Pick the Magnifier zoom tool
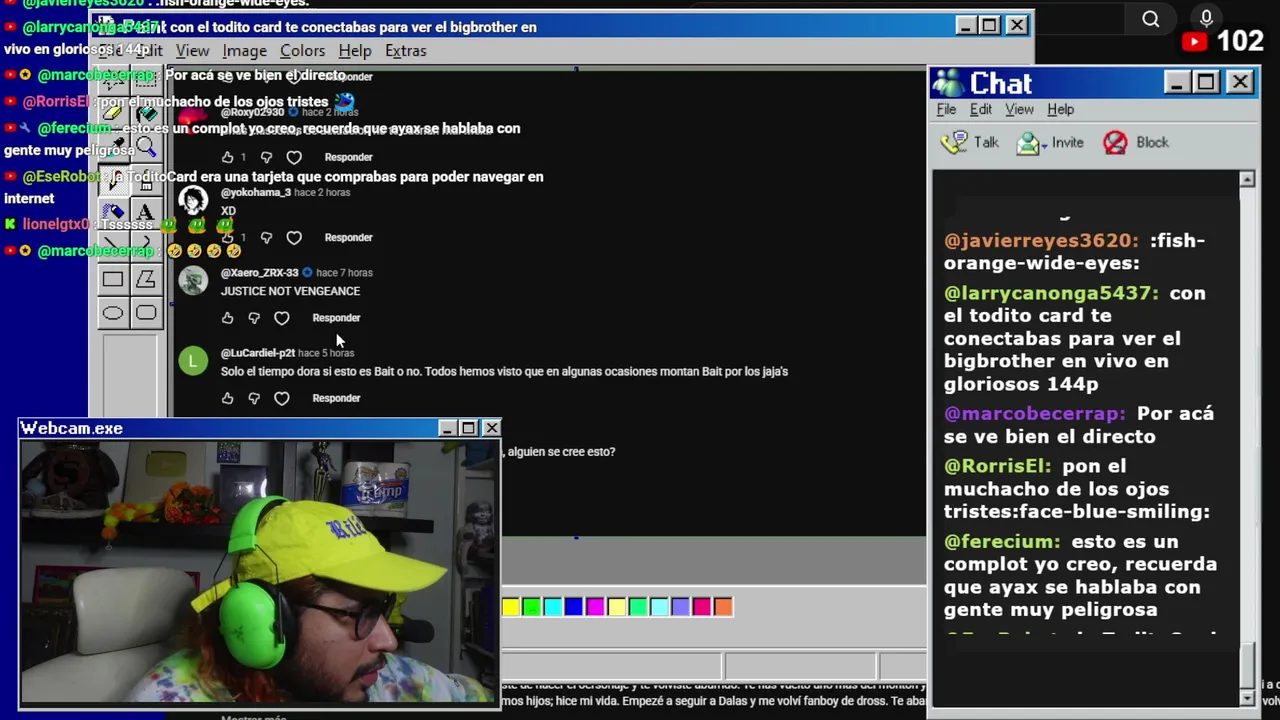Screen dimensions: 1280x720 pos(146,147)
